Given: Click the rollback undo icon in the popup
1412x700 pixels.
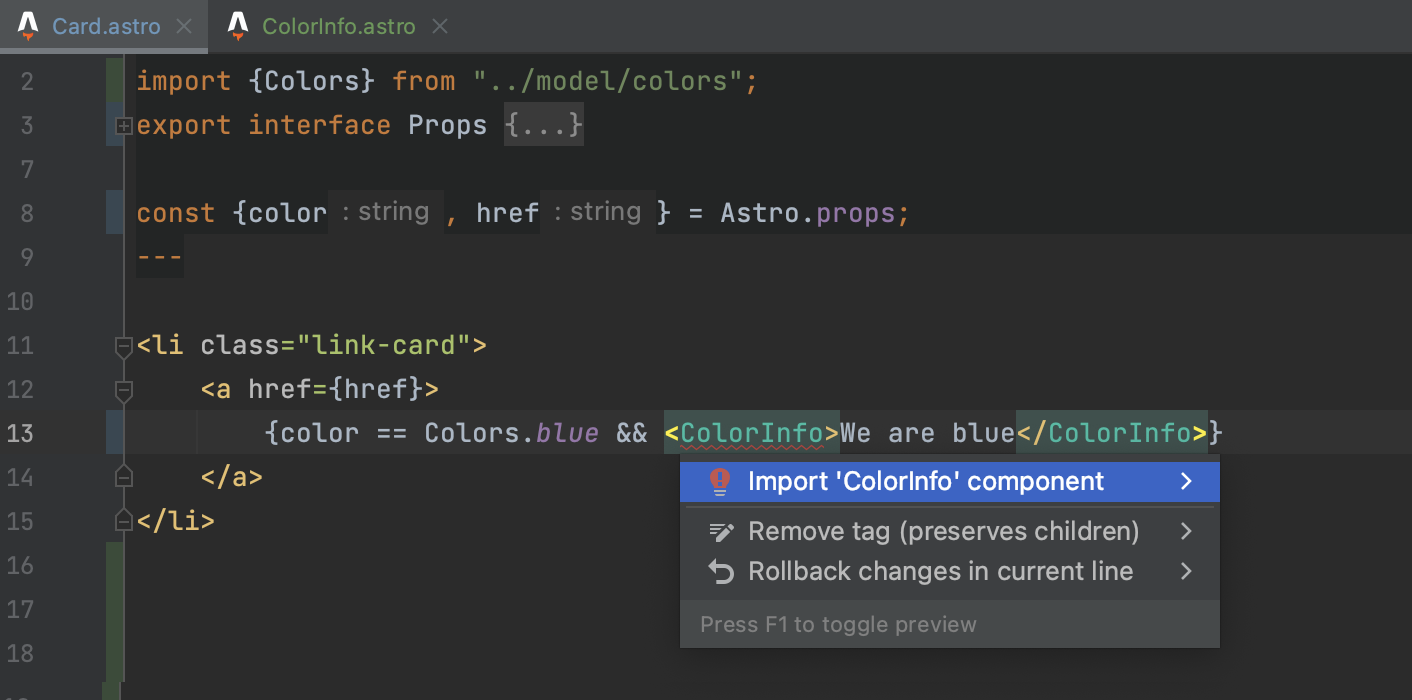Looking at the screenshot, I should coord(720,571).
